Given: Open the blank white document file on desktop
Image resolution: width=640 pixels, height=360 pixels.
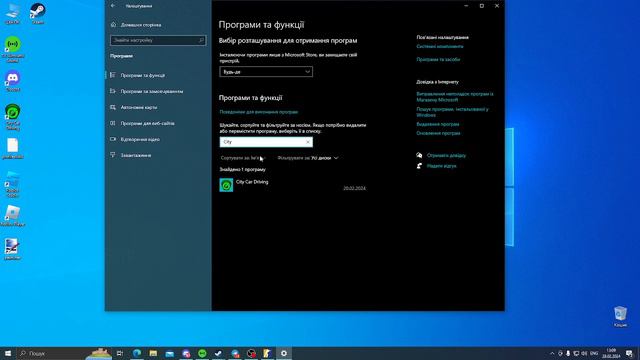Looking at the screenshot, I should coord(13,149).
